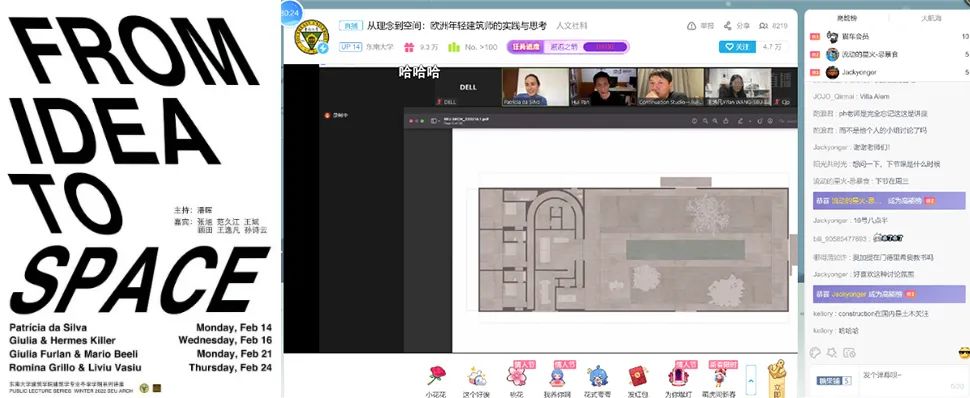
Task: Open the 人文社科 category link
Action: [572, 26]
